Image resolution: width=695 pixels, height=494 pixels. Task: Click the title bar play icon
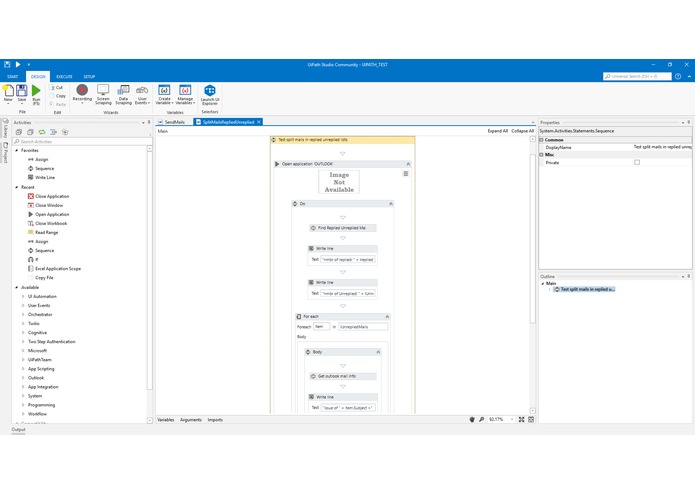(18, 65)
